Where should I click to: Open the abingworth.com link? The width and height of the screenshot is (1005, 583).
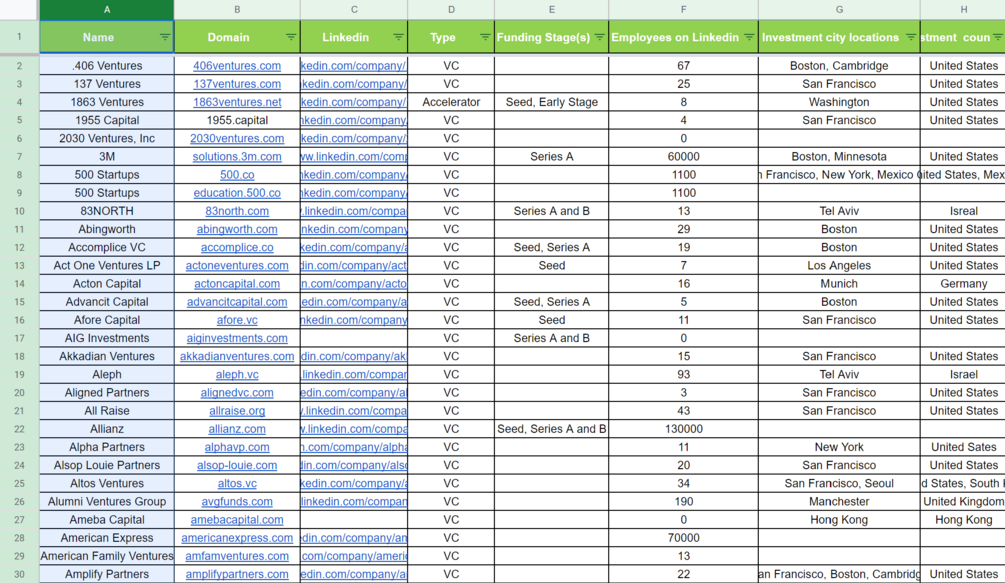coord(237,229)
